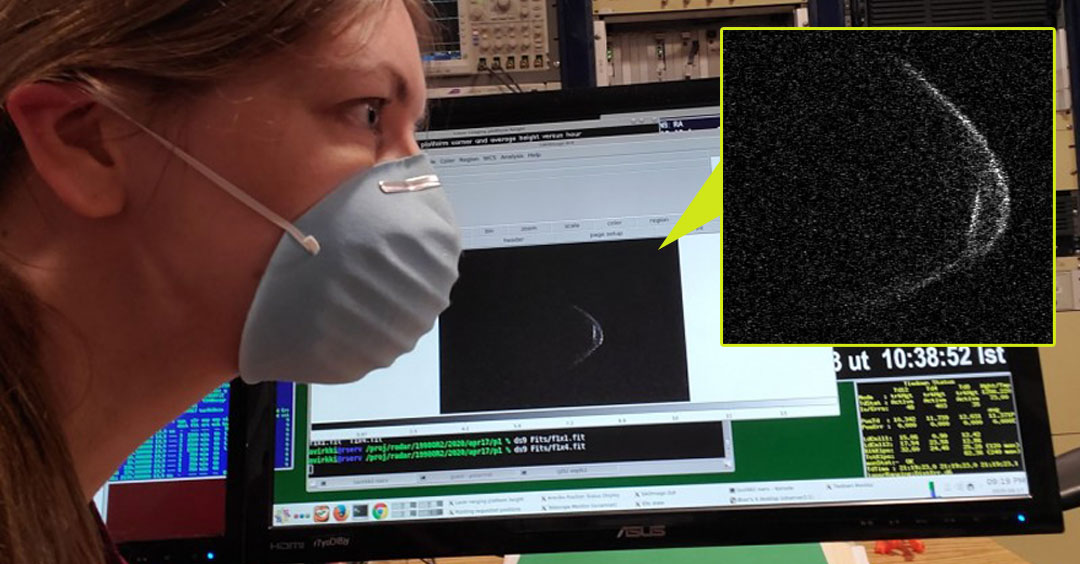
Task: Click the color button in DS9 button bar
Action: coord(614,223)
